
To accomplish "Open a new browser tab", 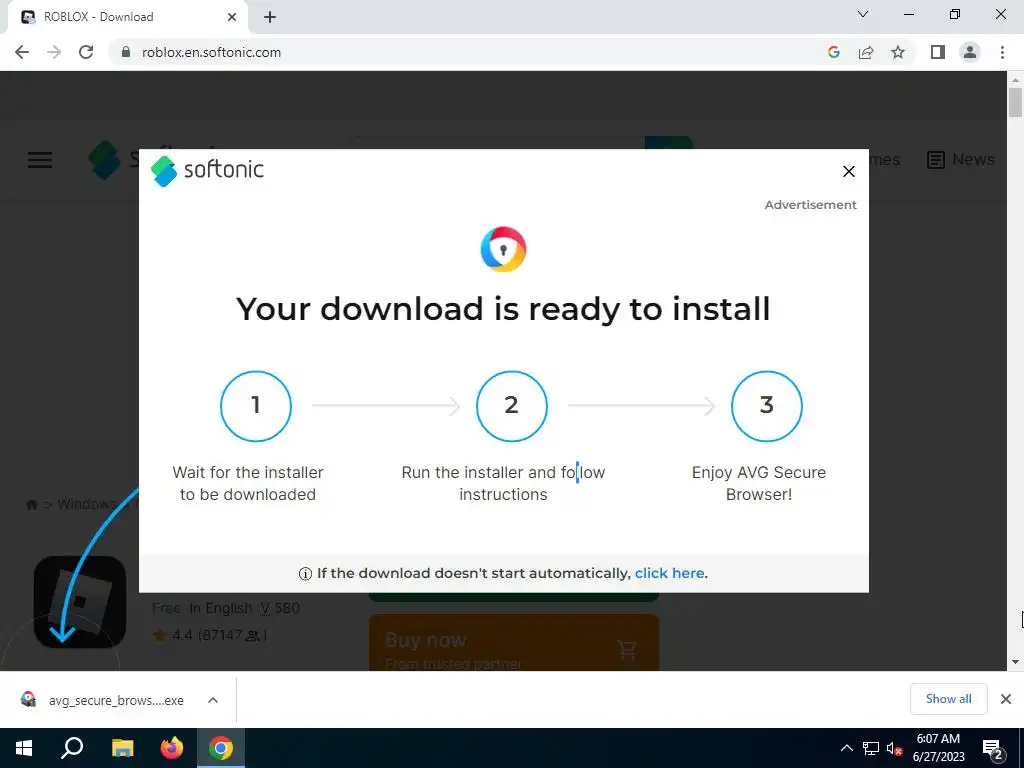I will [270, 17].
